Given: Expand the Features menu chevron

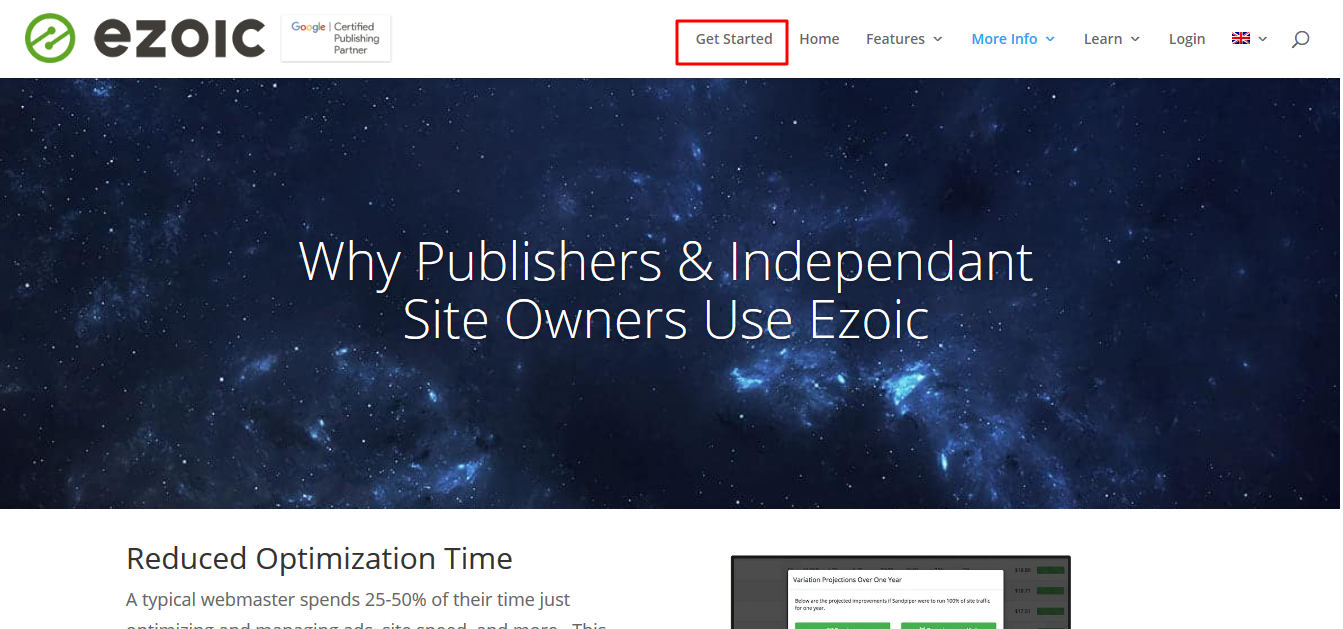Looking at the screenshot, I should pyautogui.click(x=938, y=39).
